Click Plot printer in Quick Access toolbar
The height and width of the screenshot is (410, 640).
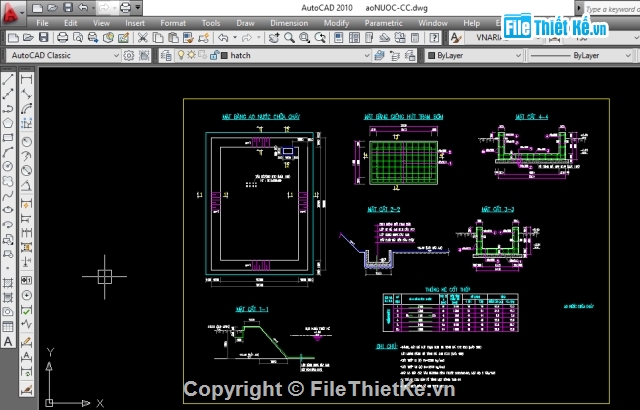pos(125,7)
